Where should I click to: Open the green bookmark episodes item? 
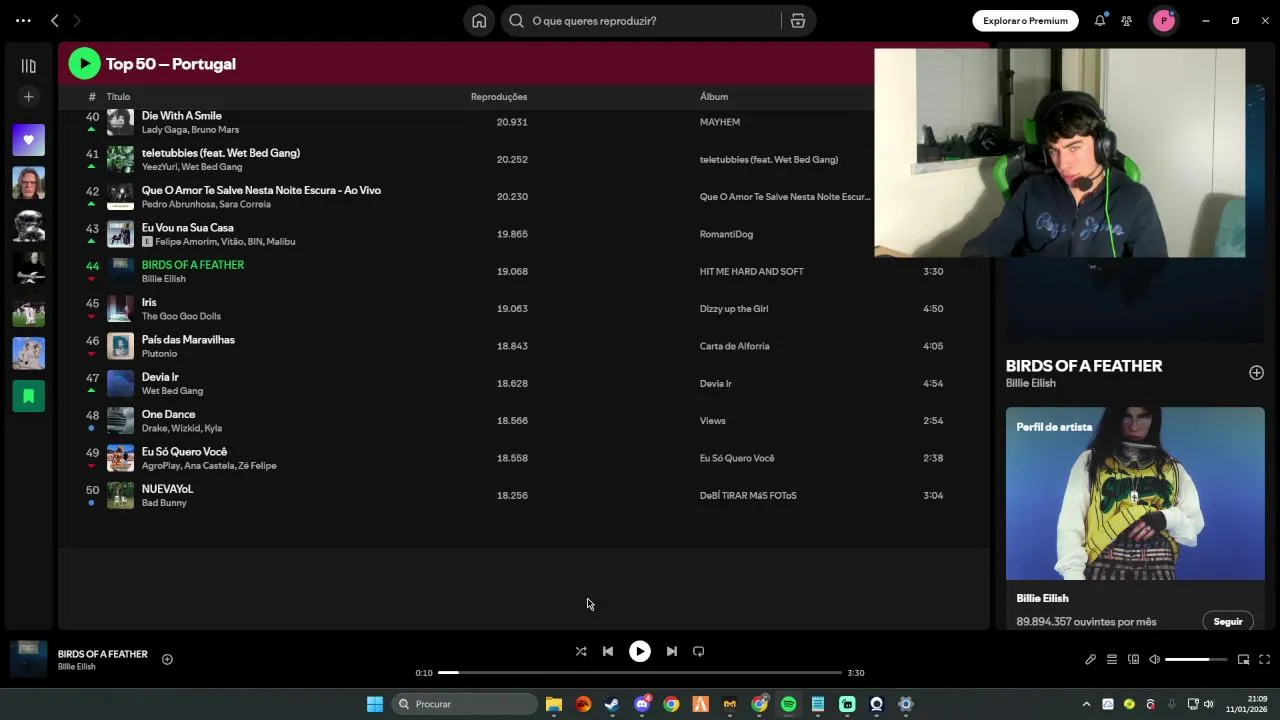(x=28, y=396)
